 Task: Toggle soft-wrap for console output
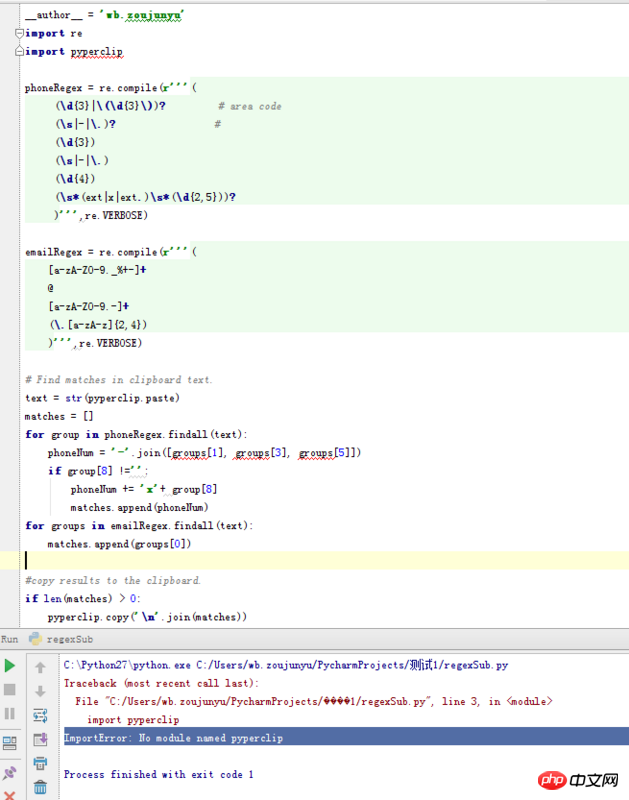pyautogui.click(x=40, y=715)
